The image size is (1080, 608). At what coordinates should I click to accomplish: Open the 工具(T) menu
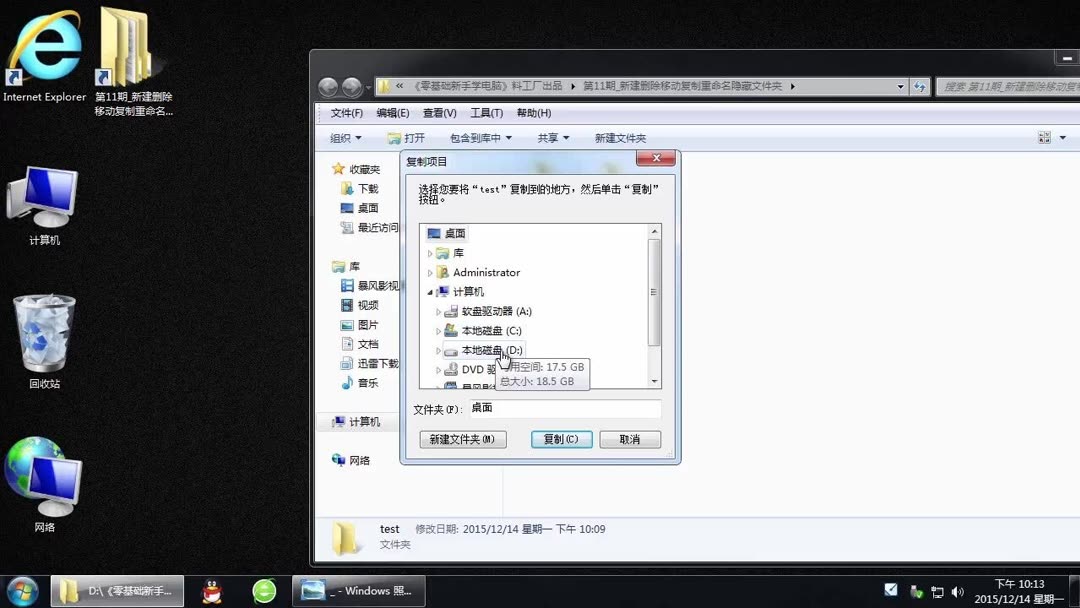487,112
